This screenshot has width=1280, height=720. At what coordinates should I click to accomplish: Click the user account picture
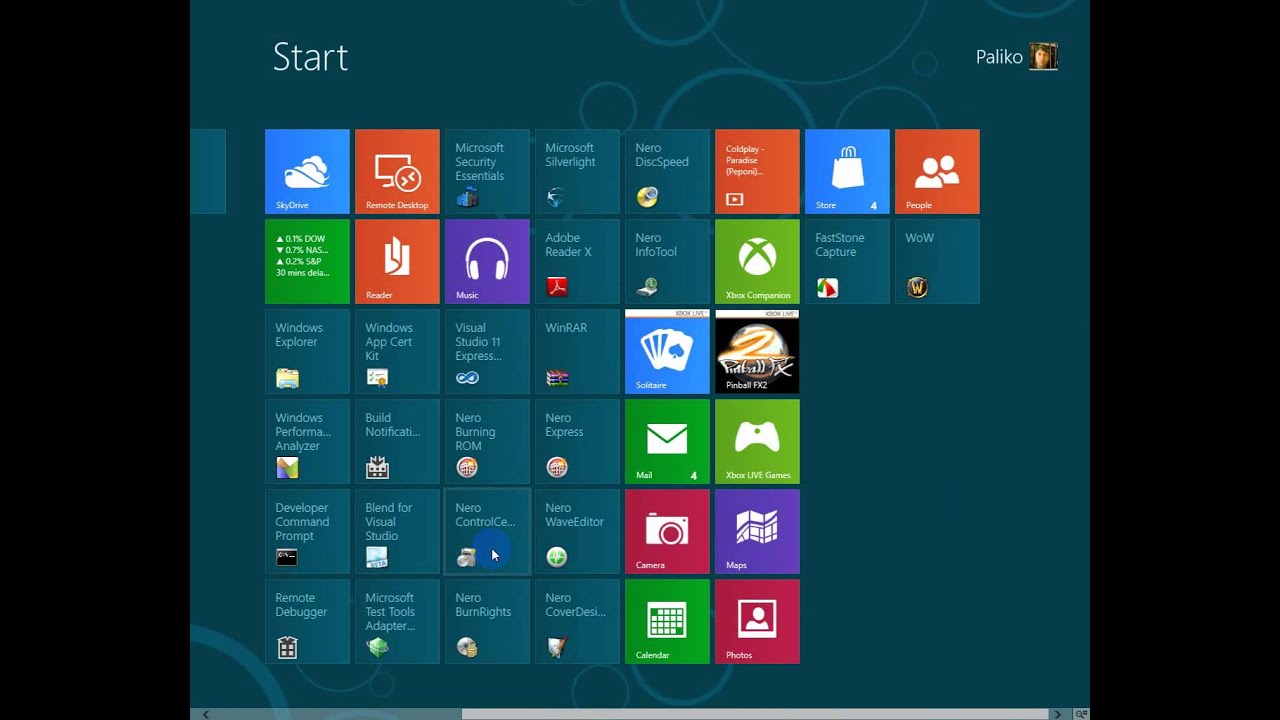tap(1044, 56)
